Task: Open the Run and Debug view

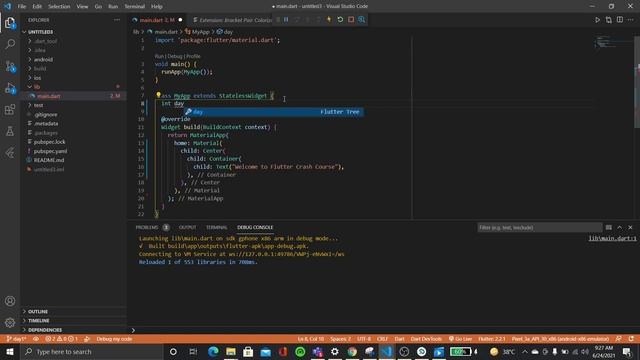Action: (x=10, y=88)
